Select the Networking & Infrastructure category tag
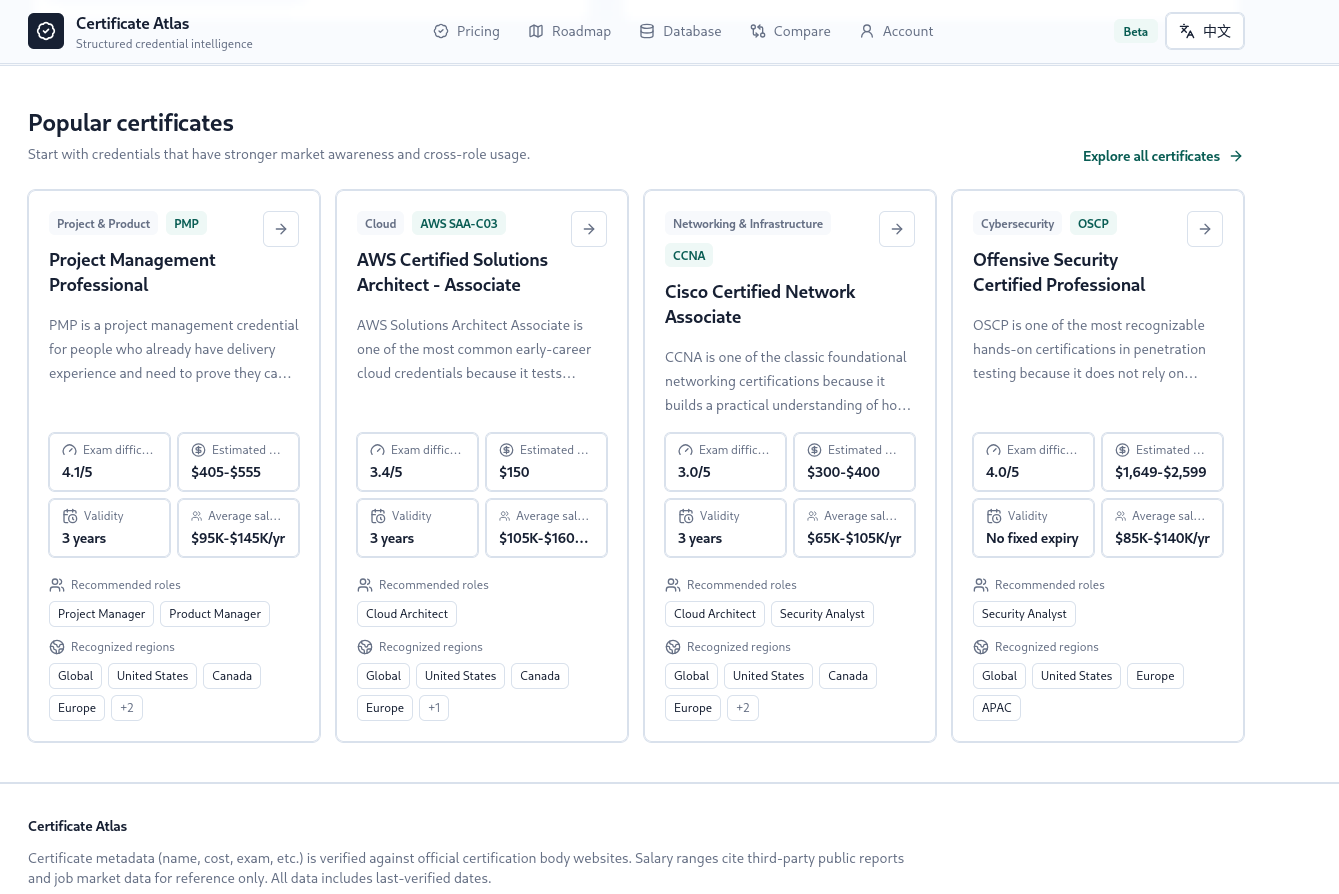Viewport: 1339px width, 894px height. 748,224
